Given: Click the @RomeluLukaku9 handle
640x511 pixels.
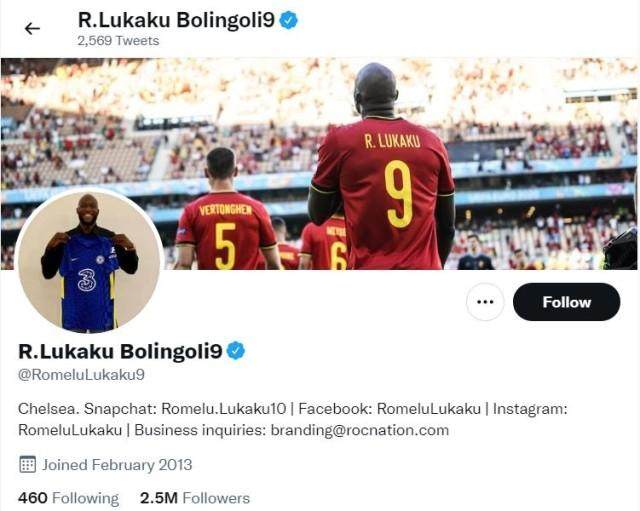Looking at the screenshot, I should point(82,375).
